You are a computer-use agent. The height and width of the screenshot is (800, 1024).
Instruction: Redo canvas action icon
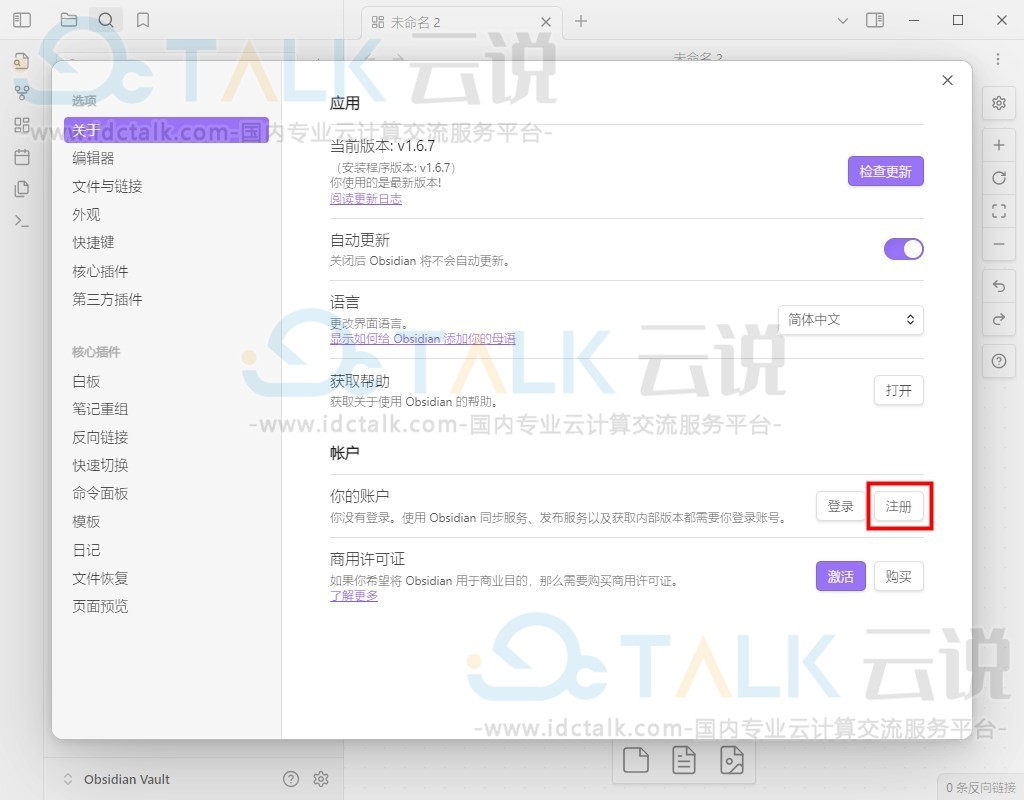[999, 319]
